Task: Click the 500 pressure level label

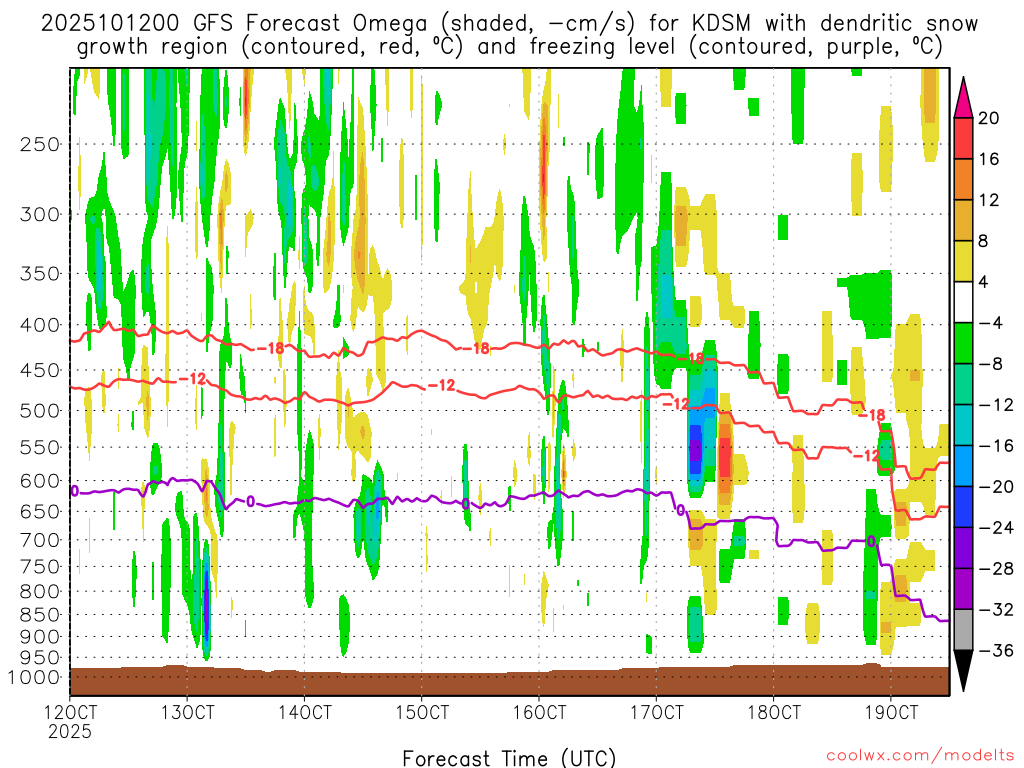Action: (40, 411)
